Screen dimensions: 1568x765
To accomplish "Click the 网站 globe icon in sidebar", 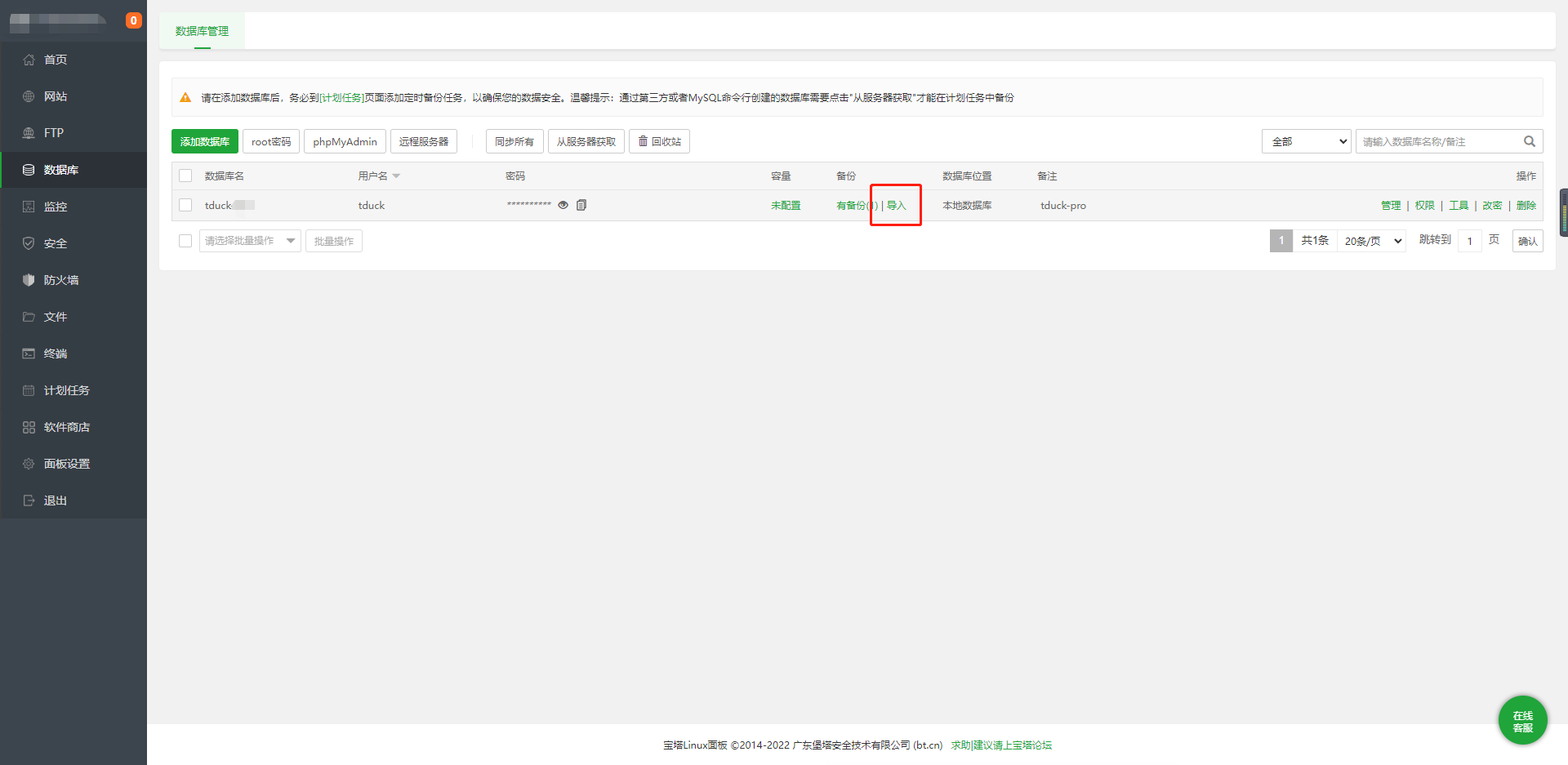I will point(29,96).
